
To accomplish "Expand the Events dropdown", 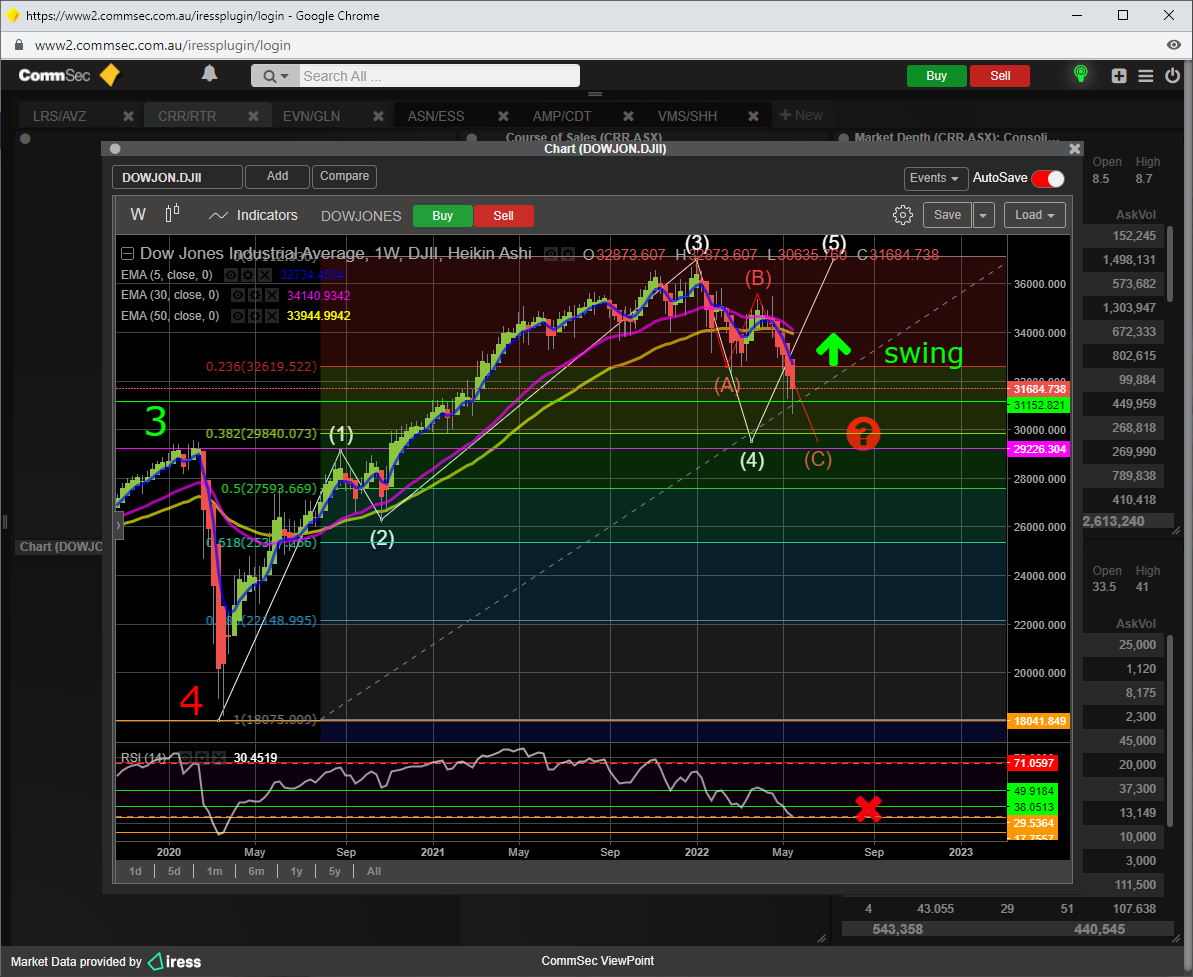I will click(935, 178).
